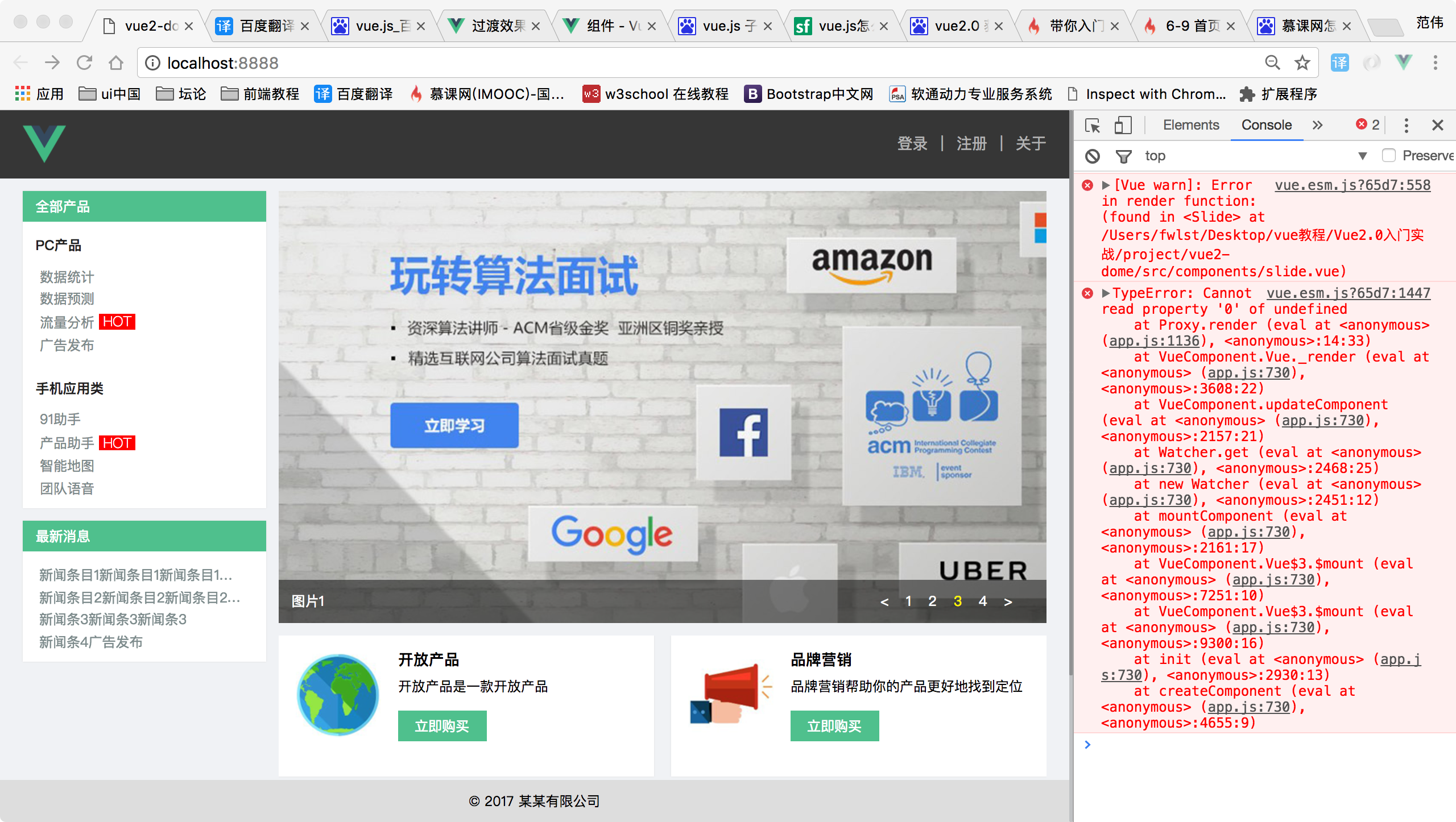The width and height of the screenshot is (1456, 822).
Task: Show more DevTools tabs with chevron
Action: click(x=1317, y=125)
